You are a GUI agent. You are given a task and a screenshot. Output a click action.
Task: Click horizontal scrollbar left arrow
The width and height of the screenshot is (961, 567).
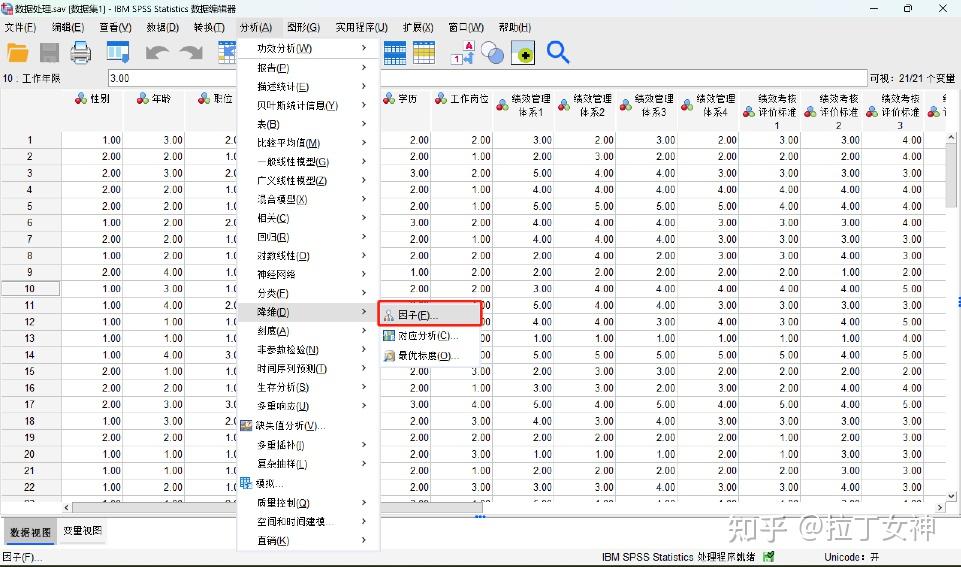[x=67, y=508]
